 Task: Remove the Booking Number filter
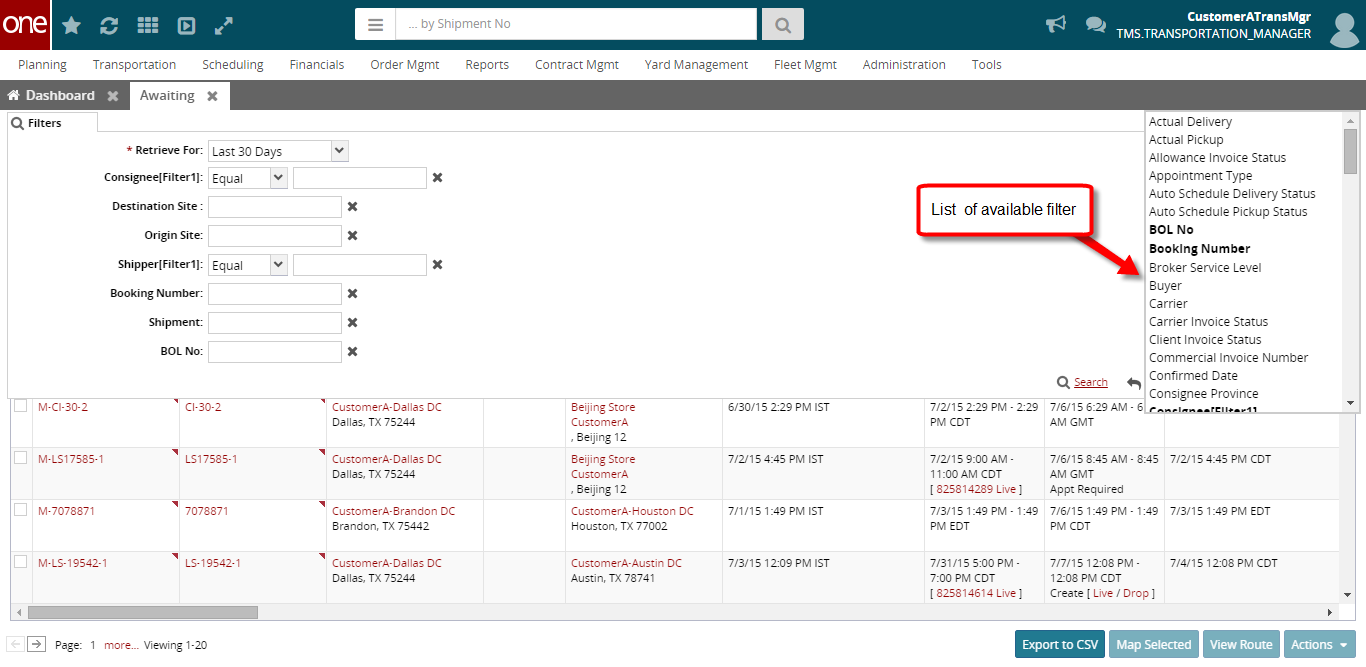point(352,294)
